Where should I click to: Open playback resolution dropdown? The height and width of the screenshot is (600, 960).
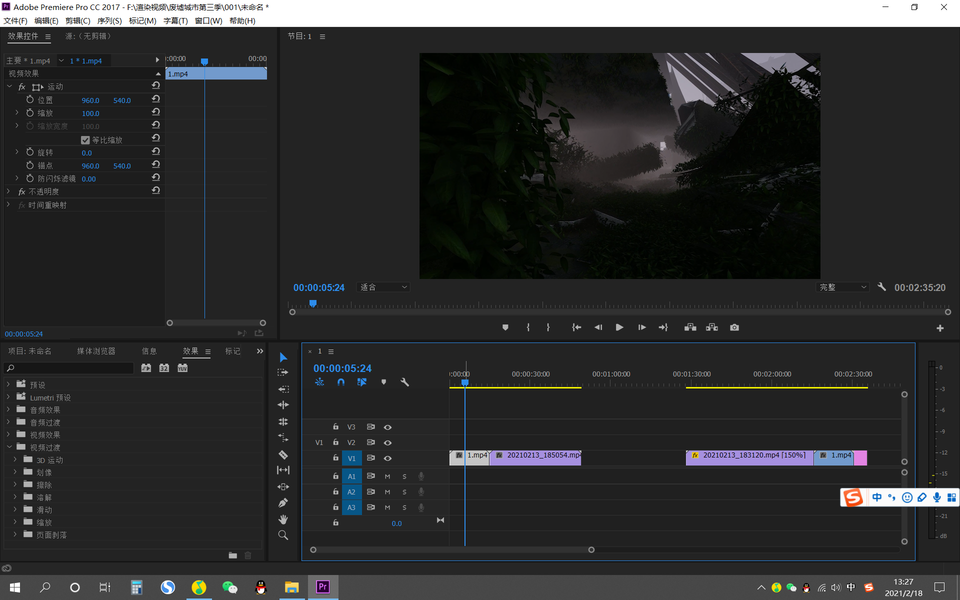[x=843, y=287]
